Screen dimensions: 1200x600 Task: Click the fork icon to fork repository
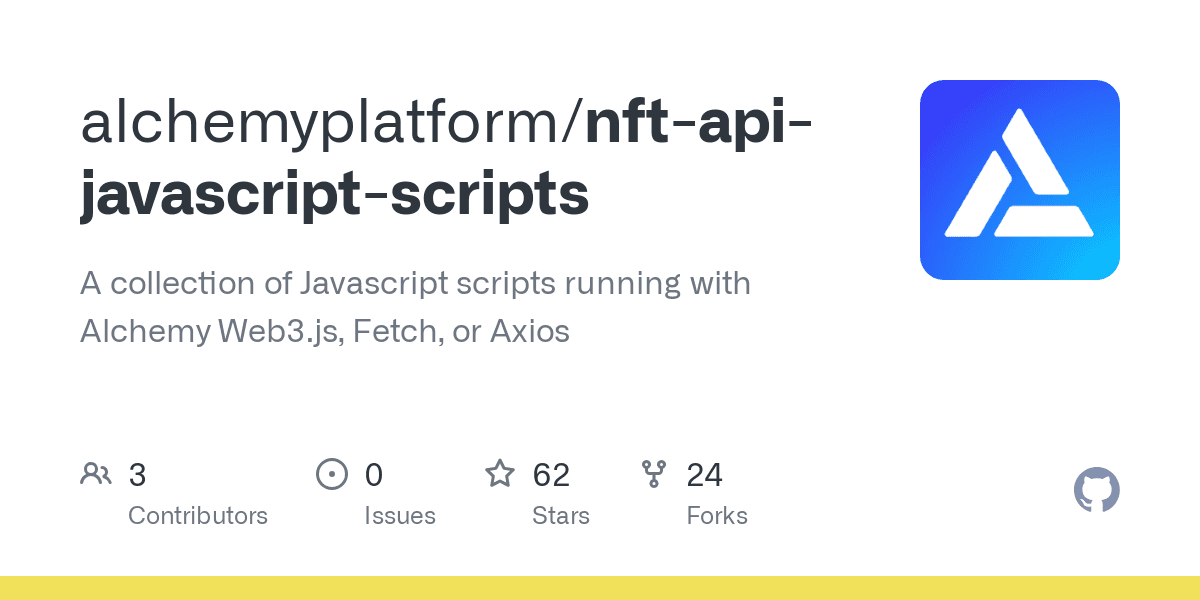(x=655, y=473)
